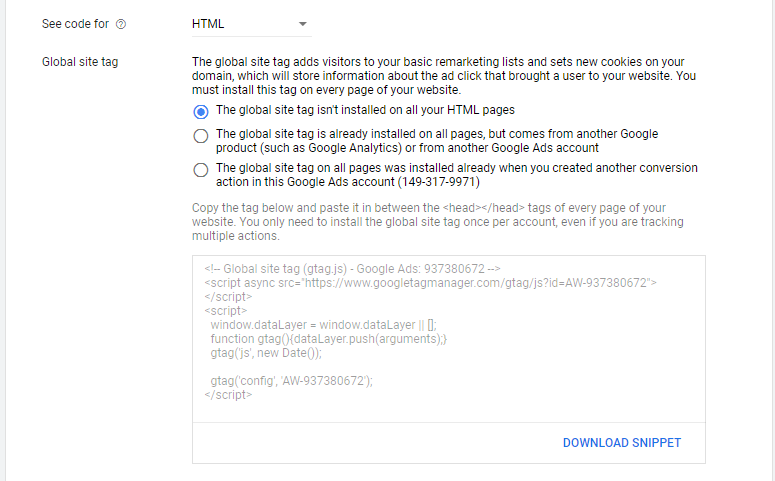This screenshot has height=481, width=775.
Task: Select tag isn't installed on HTML pages option
Action: coord(201,112)
